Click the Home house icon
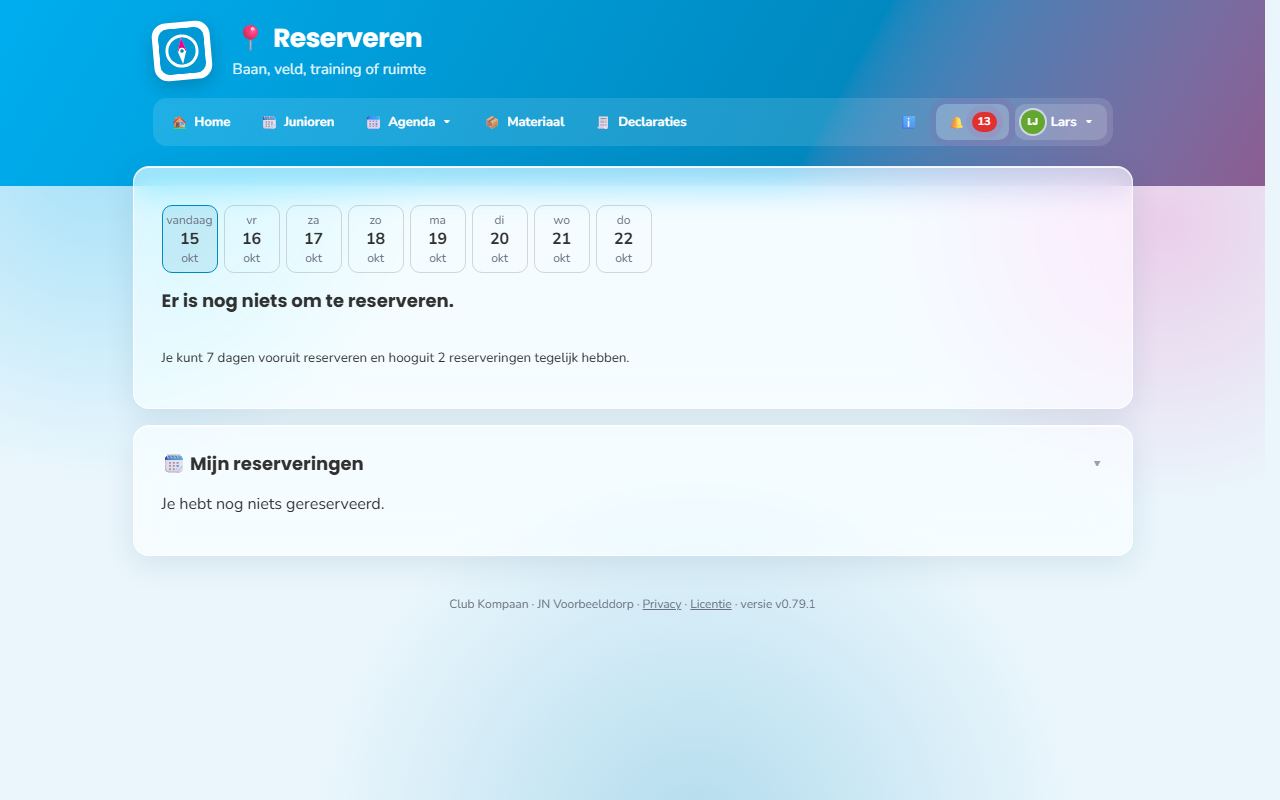 click(x=179, y=122)
